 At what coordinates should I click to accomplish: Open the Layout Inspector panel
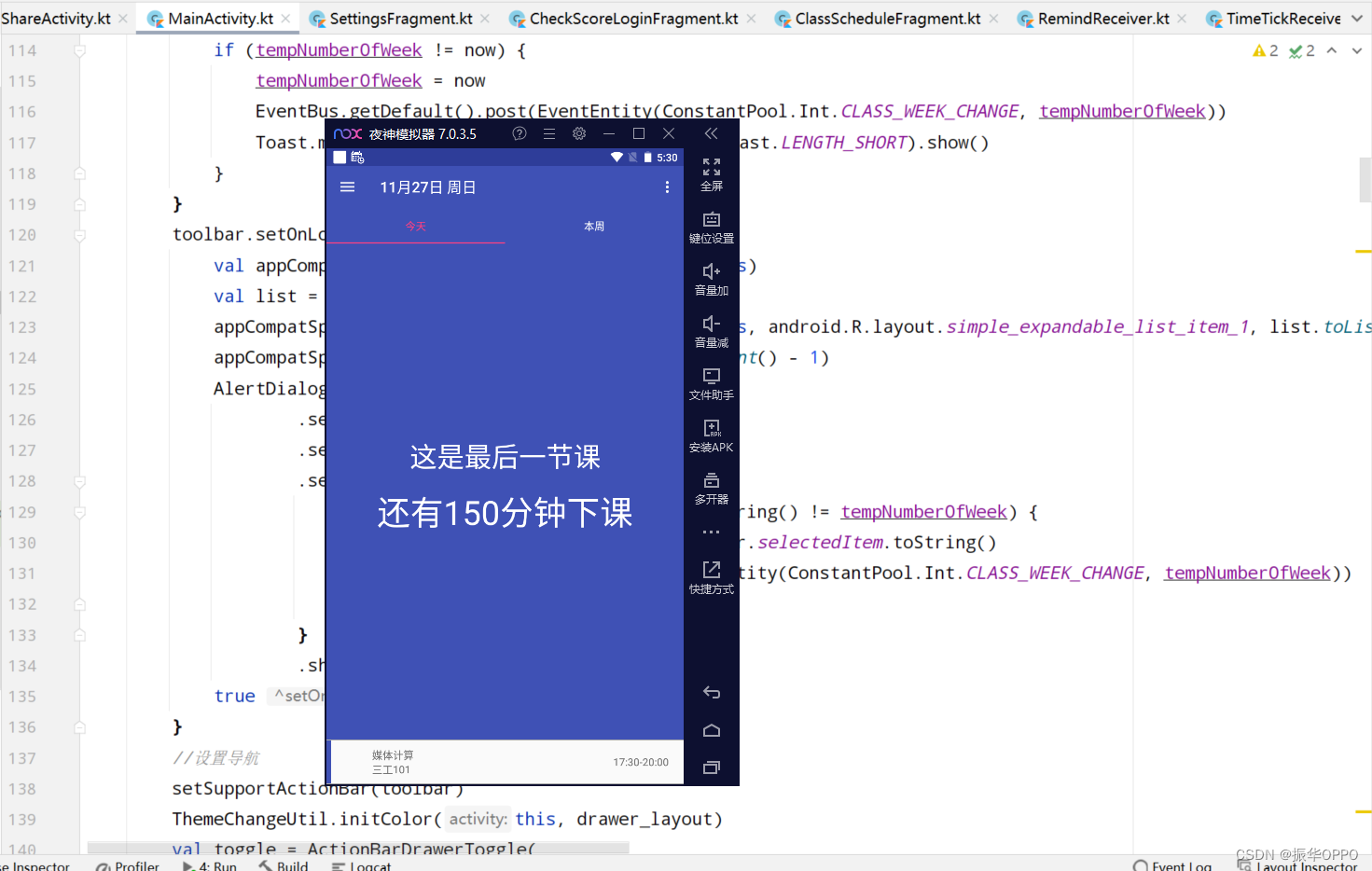[x=1297, y=865]
